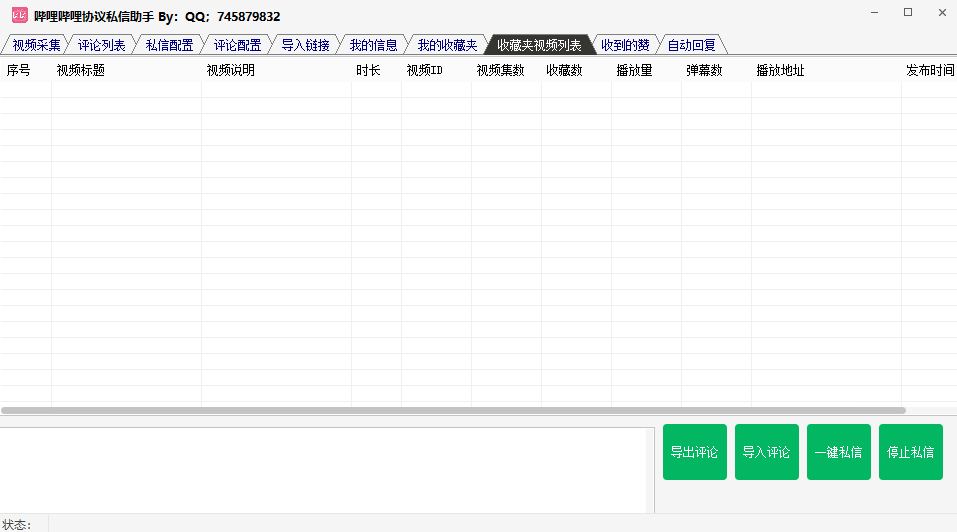Select the 私信配置 tab
957x532 pixels.
tap(169, 45)
